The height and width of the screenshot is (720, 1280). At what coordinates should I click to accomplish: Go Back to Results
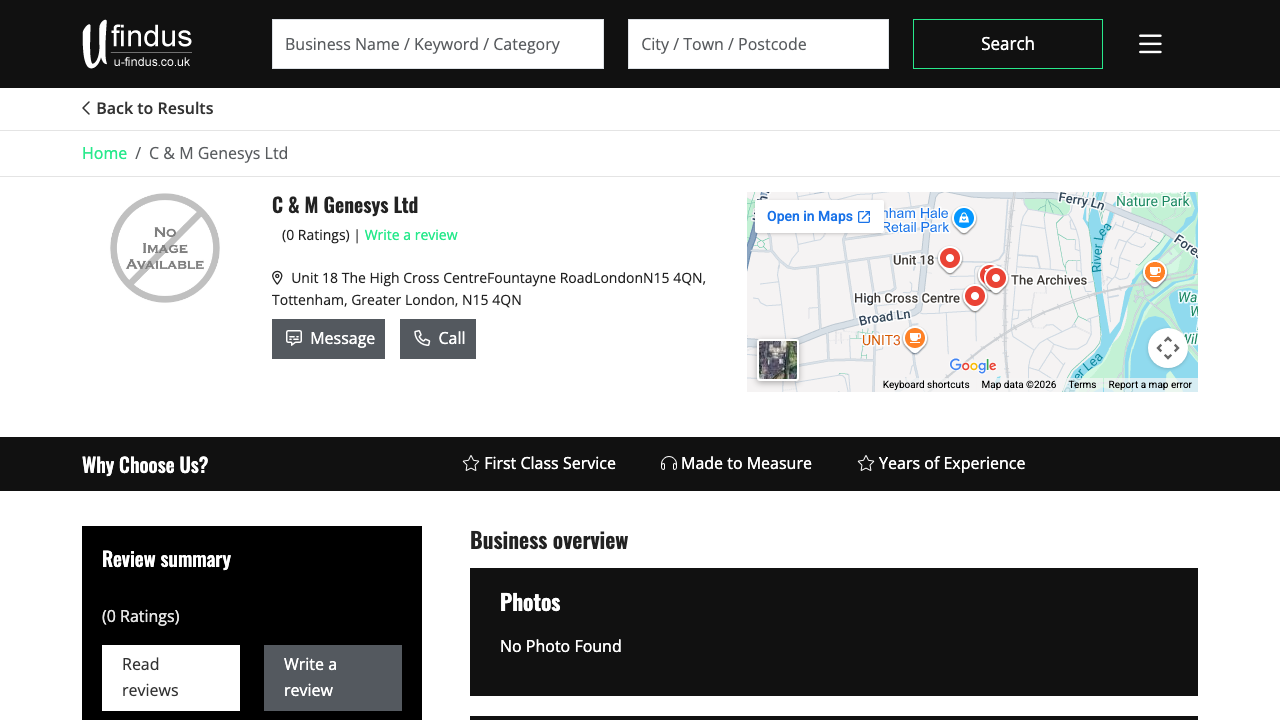coord(147,108)
